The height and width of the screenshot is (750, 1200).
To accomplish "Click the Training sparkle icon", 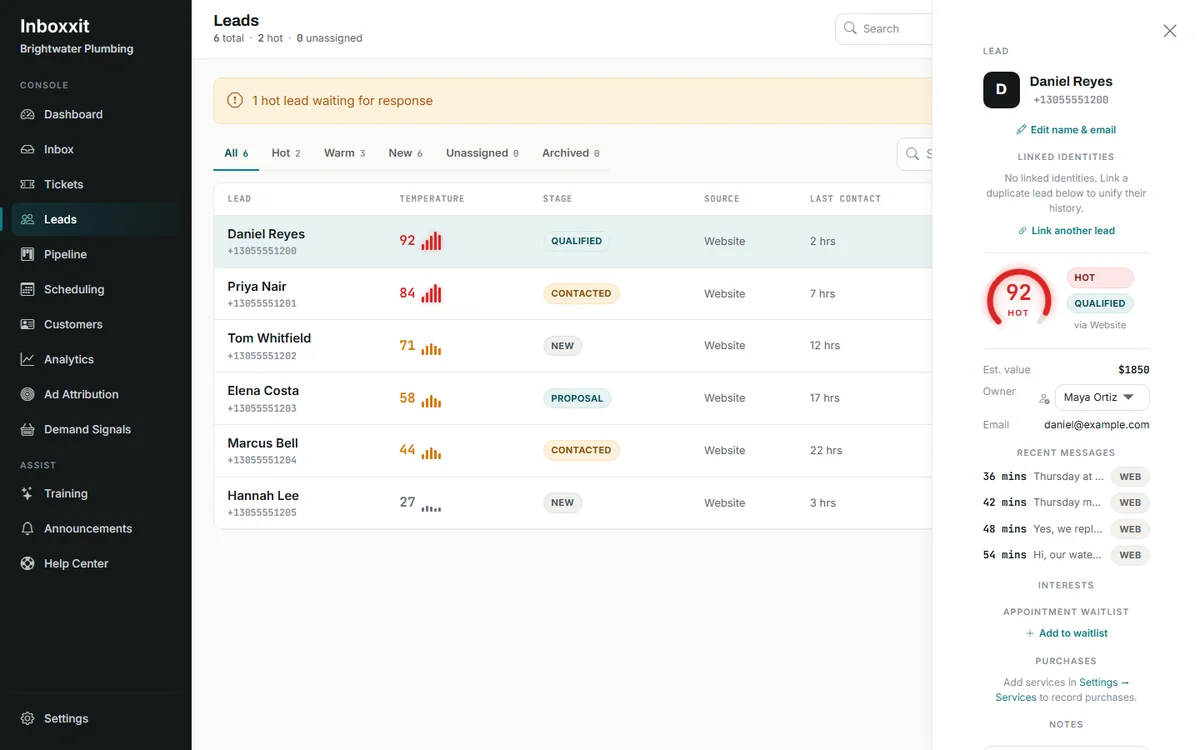I will tap(28, 493).
